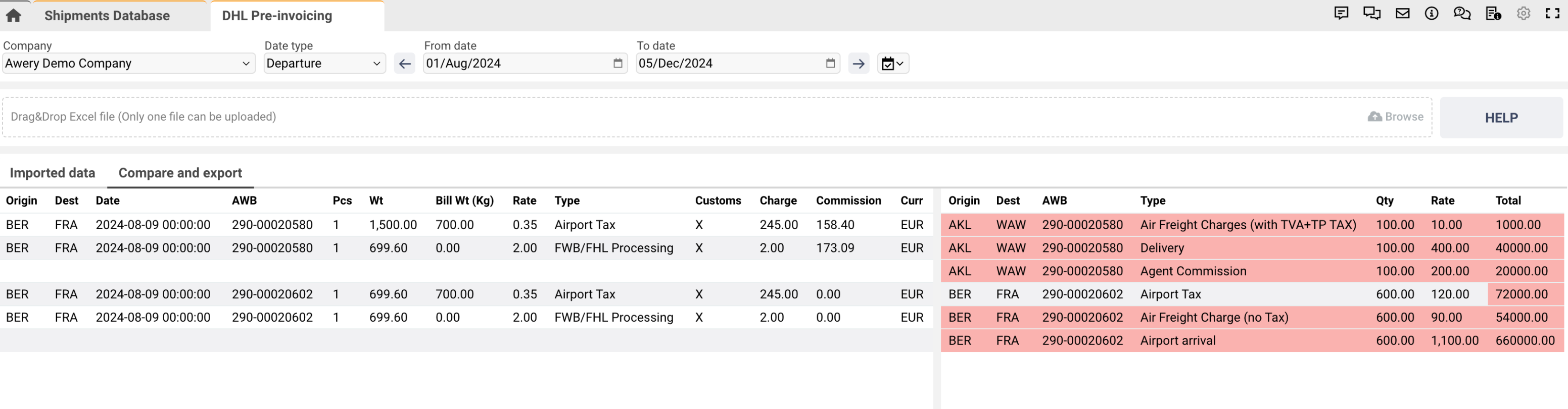Viewport: 1568px width, 409px height.
Task: Go to the home icon
Action: pyautogui.click(x=14, y=15)
